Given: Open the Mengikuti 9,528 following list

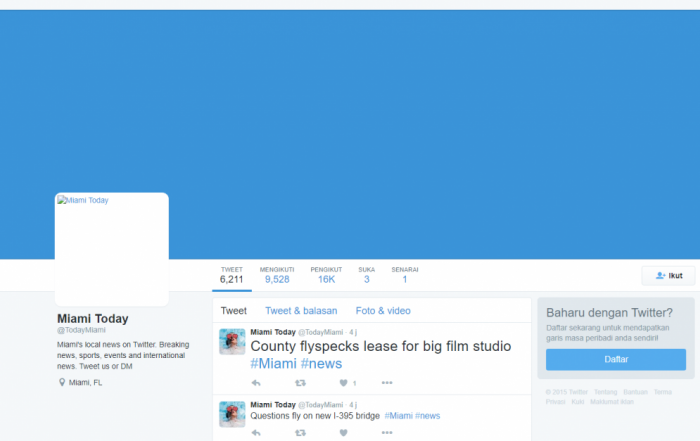Looking at the screenshot, I should [277, 275].
